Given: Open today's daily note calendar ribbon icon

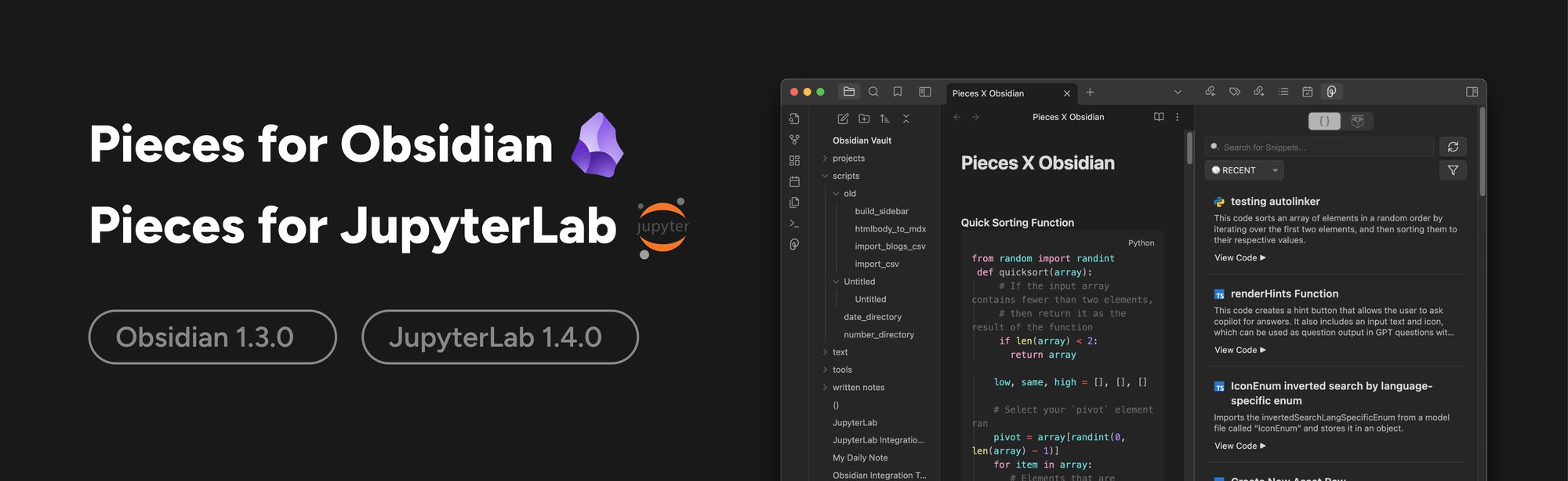Looking at the screenshot, I should pos(794,181).
